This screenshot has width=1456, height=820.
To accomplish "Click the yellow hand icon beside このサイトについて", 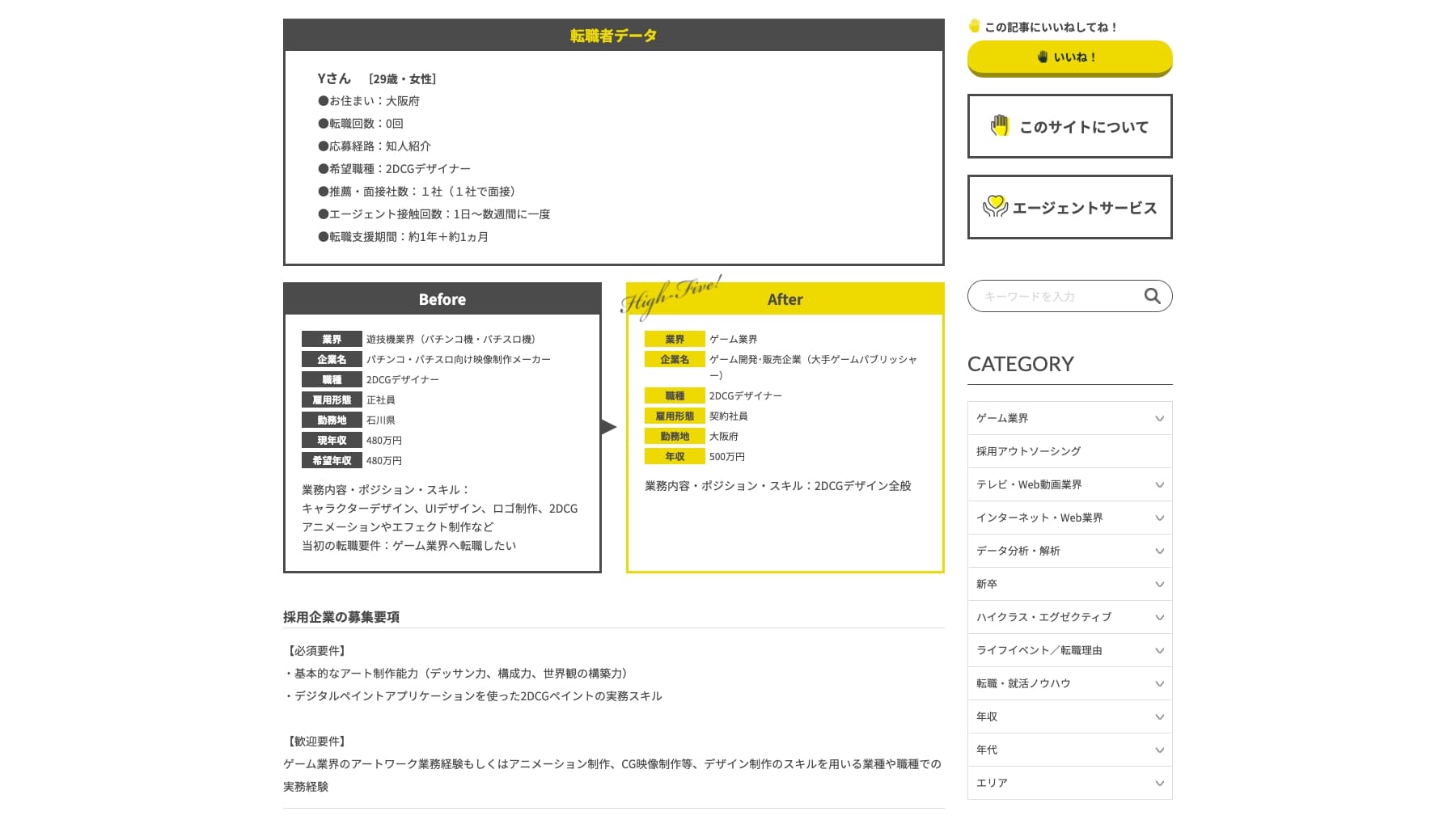I will [x=1000, y=126].
